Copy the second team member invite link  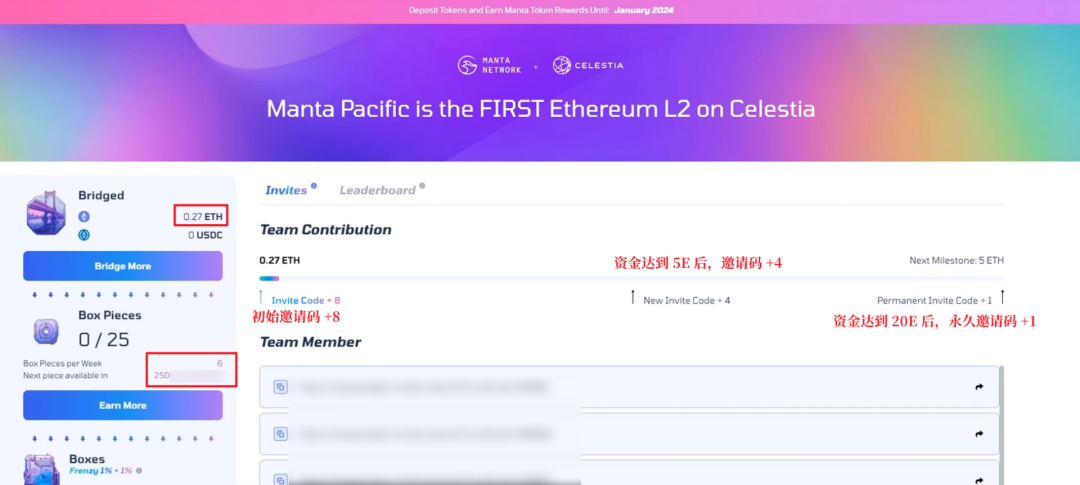pos(280,434)
